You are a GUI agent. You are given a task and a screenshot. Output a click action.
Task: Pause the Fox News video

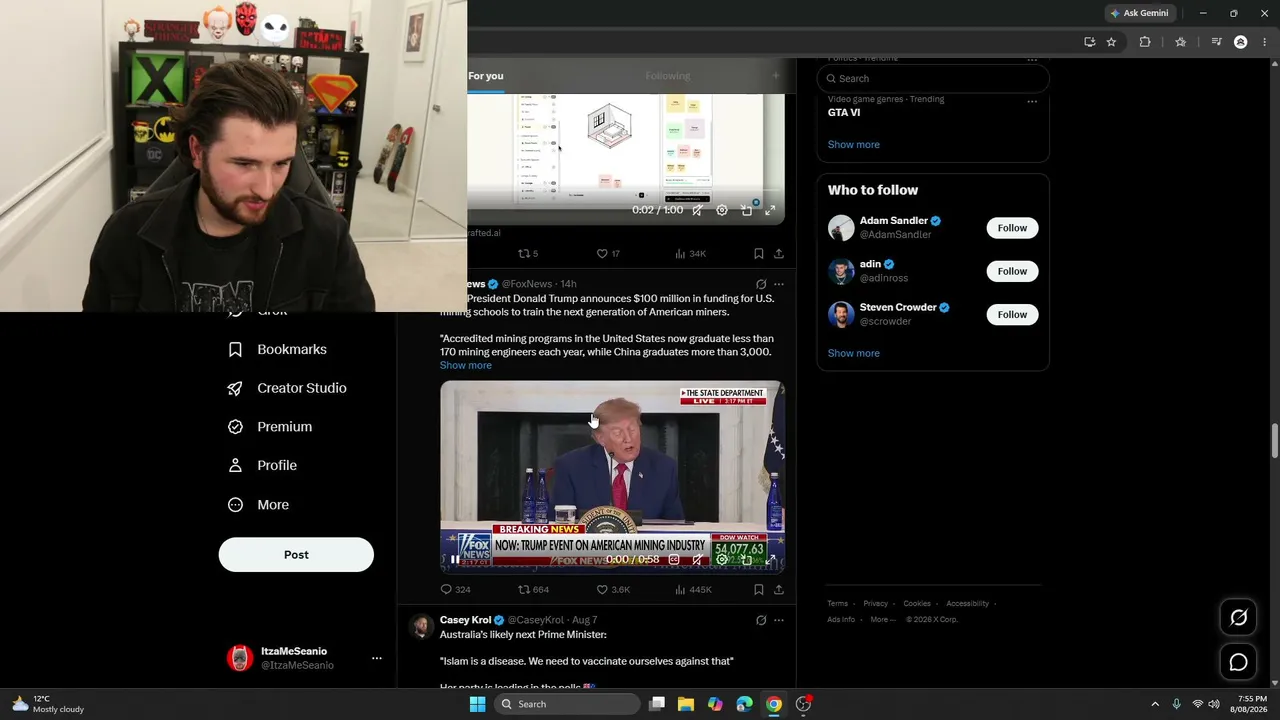pos(455,560)
